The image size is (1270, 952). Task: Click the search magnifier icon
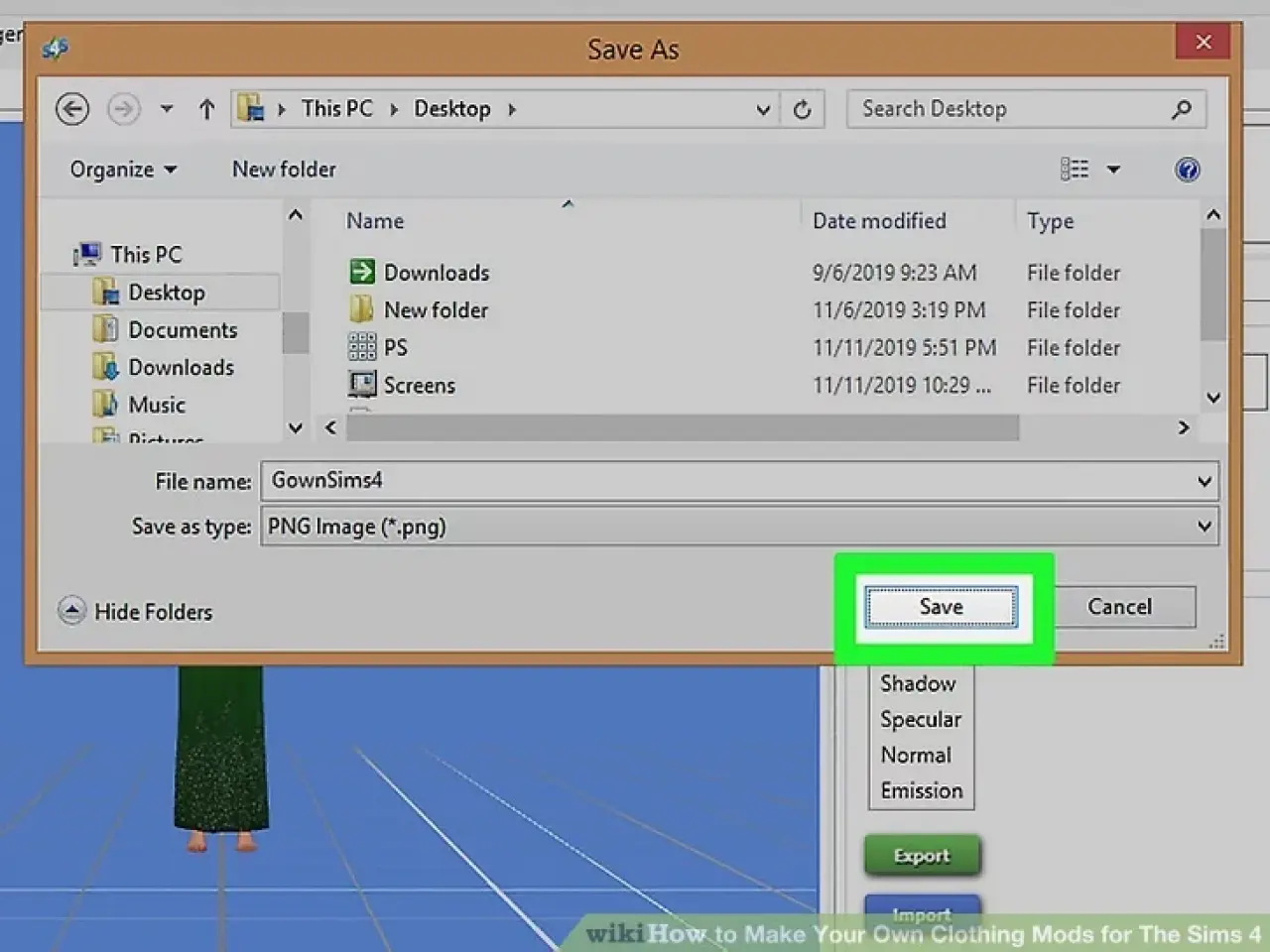(1181, 109)
